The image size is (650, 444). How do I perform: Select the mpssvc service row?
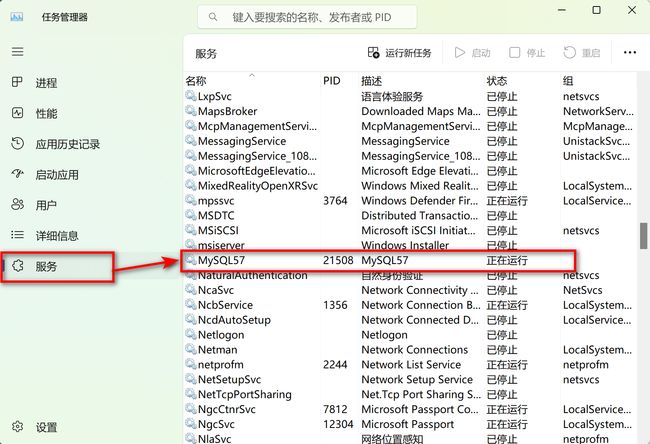pyautogui.click(x=410, y=201)
